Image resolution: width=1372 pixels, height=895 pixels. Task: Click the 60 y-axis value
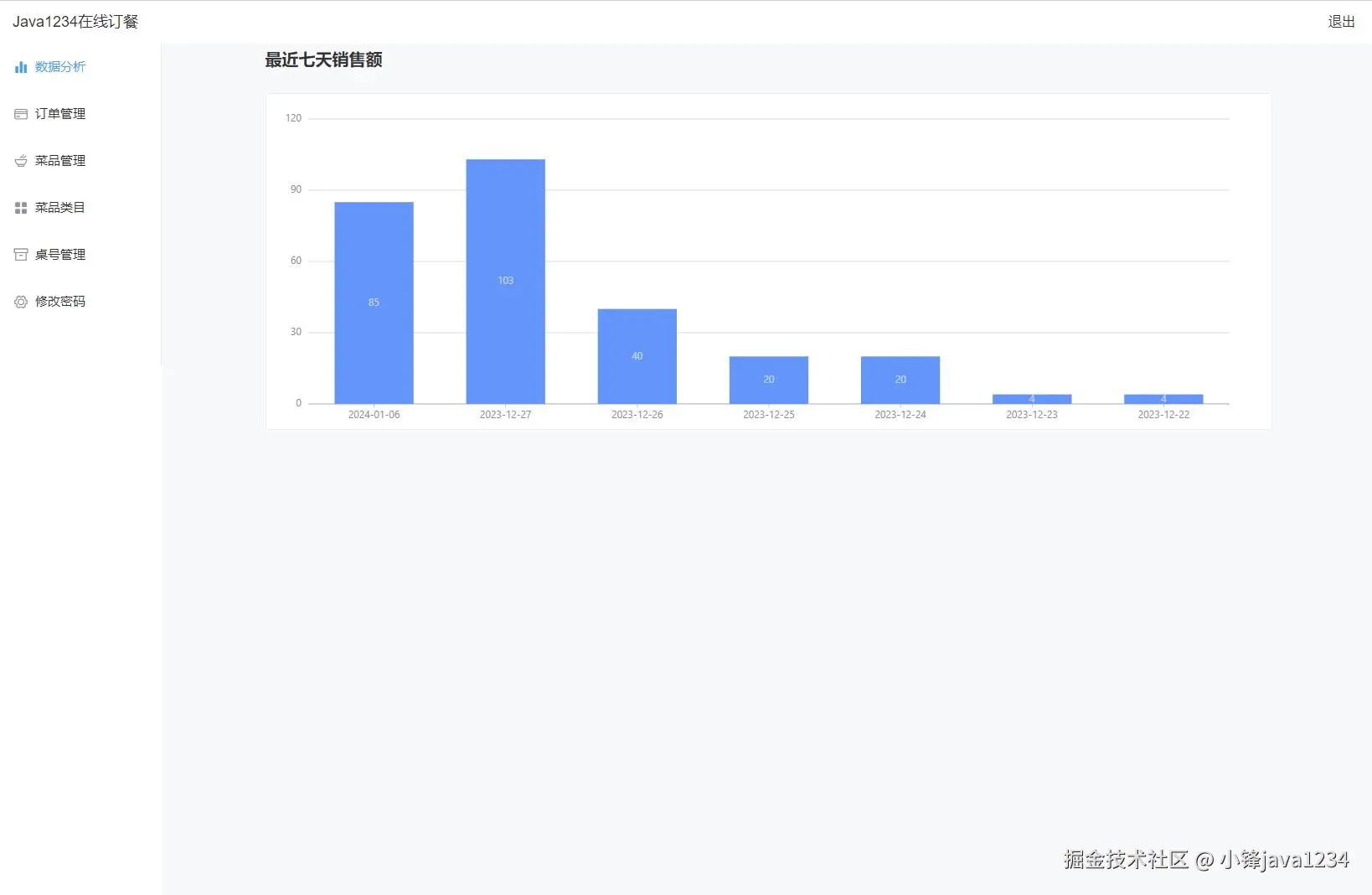tap(296, 261)
